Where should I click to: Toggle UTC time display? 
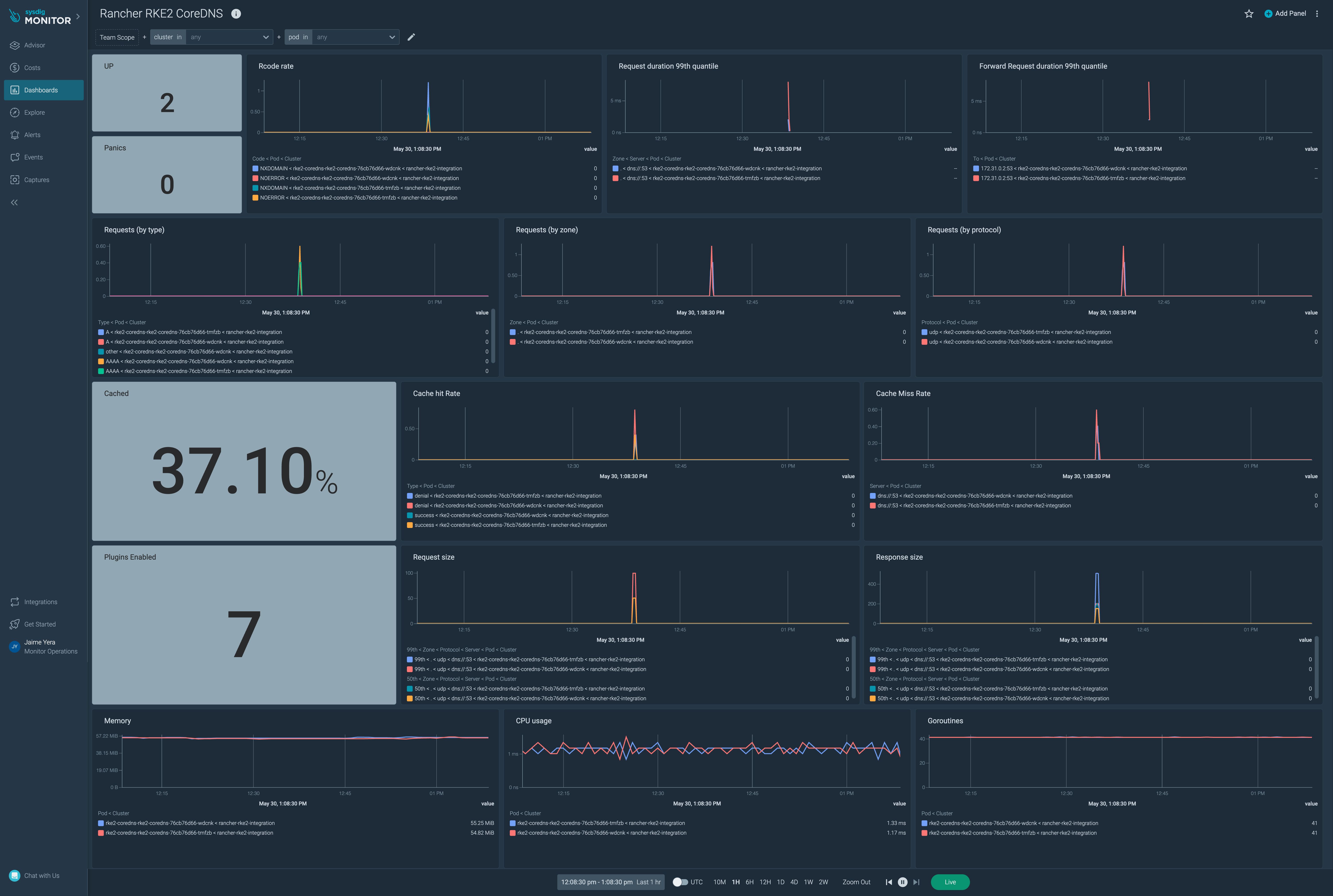(681, 882)
